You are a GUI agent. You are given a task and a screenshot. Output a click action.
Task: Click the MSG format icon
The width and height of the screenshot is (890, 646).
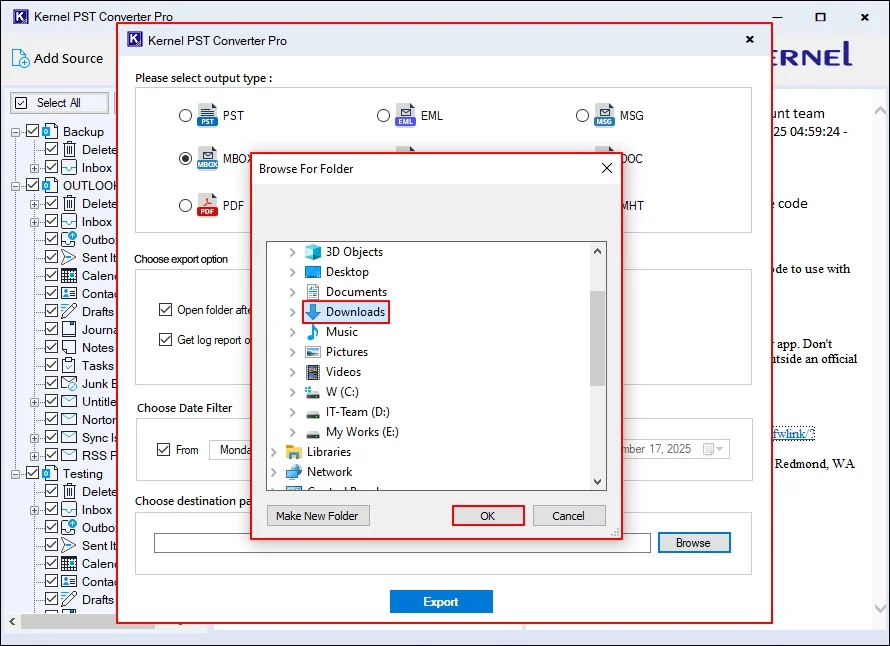click(604, 116)
